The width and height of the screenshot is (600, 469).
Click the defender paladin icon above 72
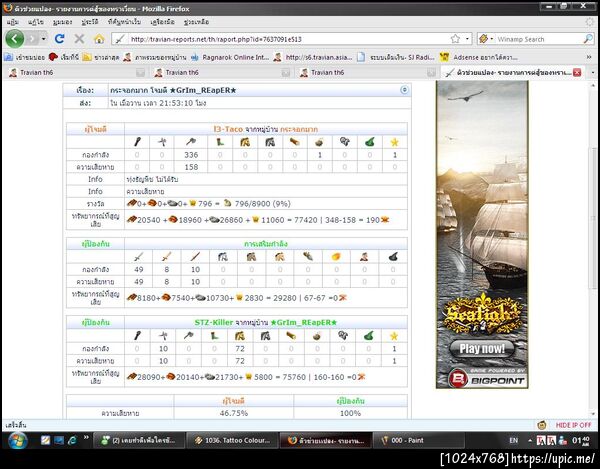coord(240,336)
